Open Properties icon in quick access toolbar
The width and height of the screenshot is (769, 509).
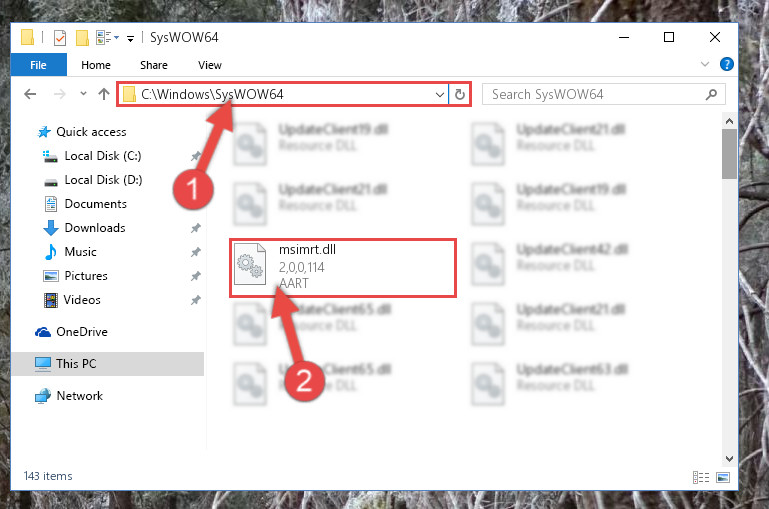click(x=60, y=38)
